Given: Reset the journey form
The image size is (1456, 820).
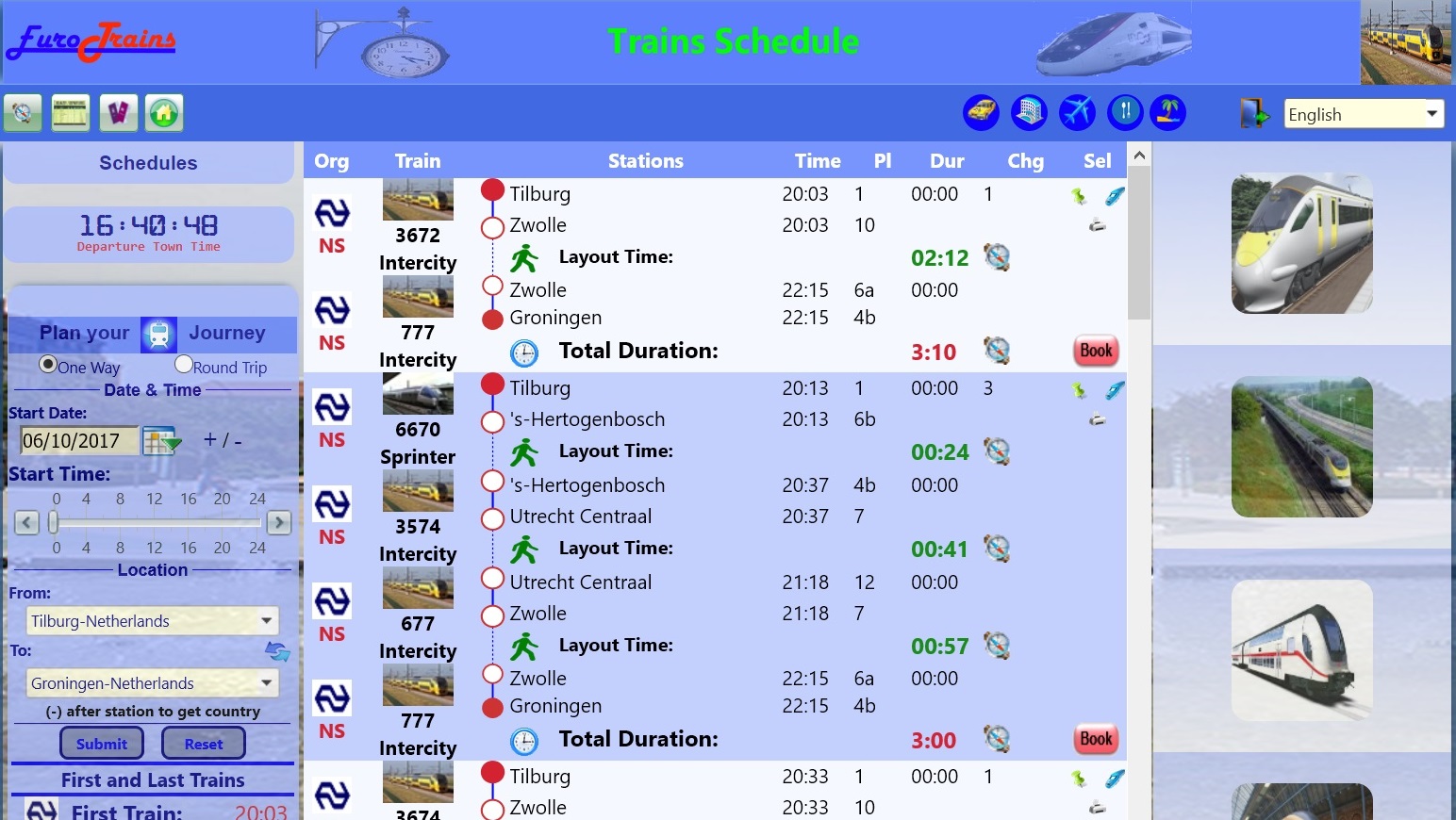Looking at the screenshot, I should [x=204, y=744].
